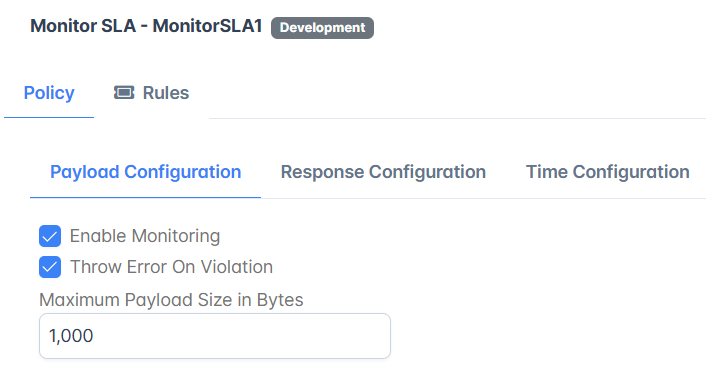Image resolution: width=706 pixels, height=390 pixels.
Task: Focus the Maximum Payload Size input field
Action: tap(215, 336)
